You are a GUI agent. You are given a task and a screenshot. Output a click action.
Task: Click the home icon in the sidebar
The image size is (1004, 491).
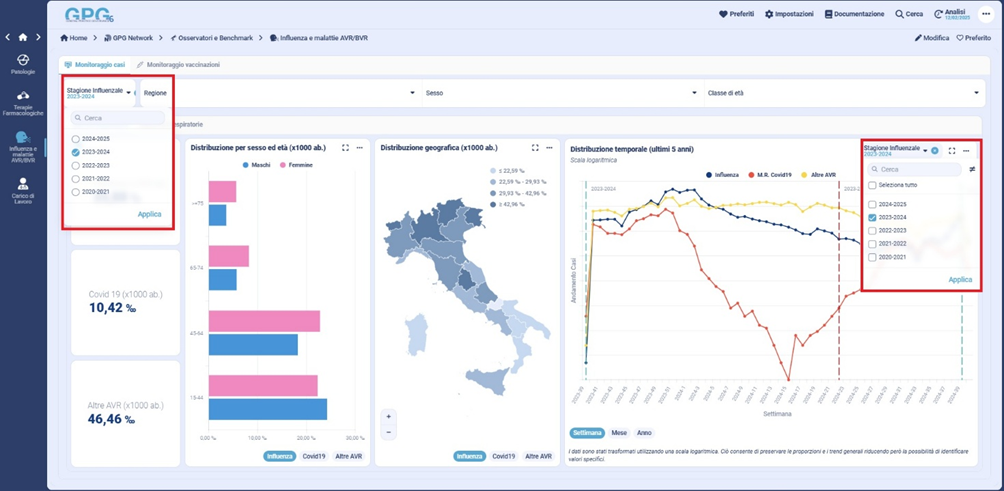23,37
